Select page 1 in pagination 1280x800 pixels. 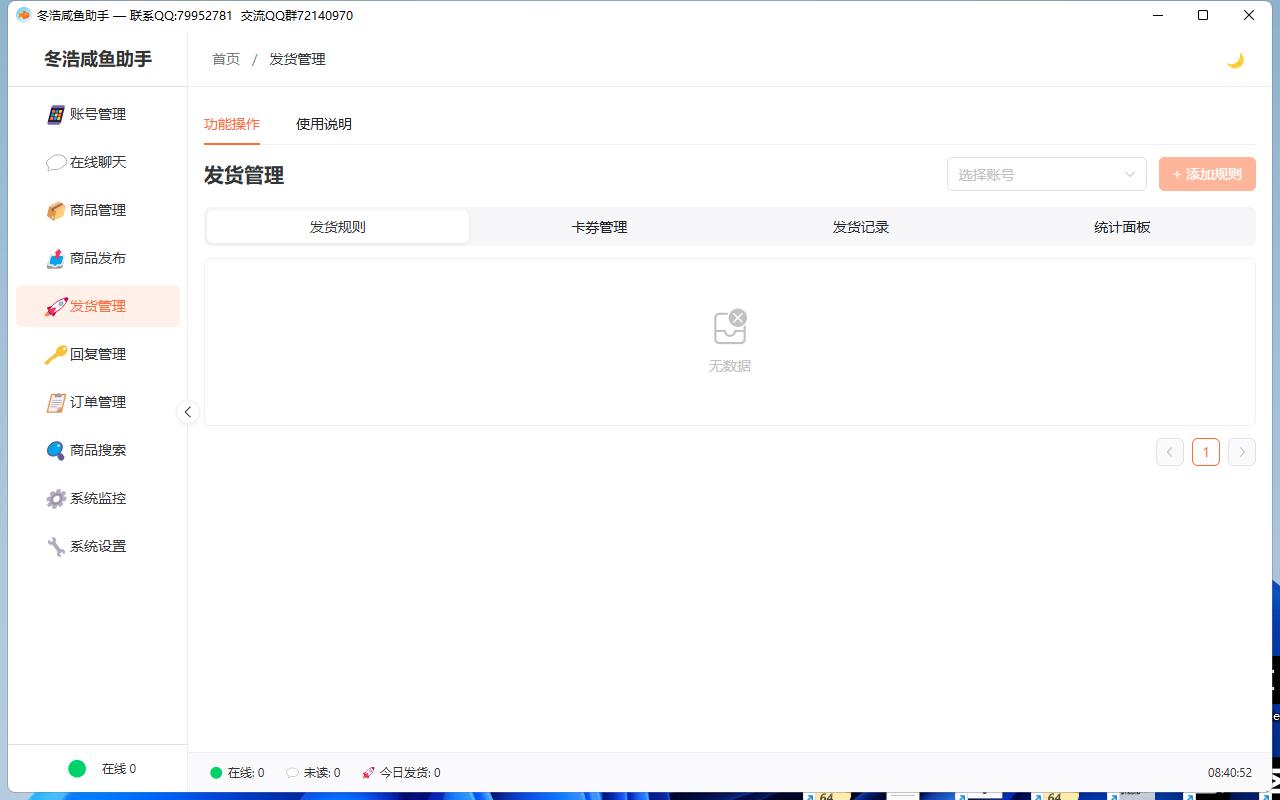coord(1205,452)
